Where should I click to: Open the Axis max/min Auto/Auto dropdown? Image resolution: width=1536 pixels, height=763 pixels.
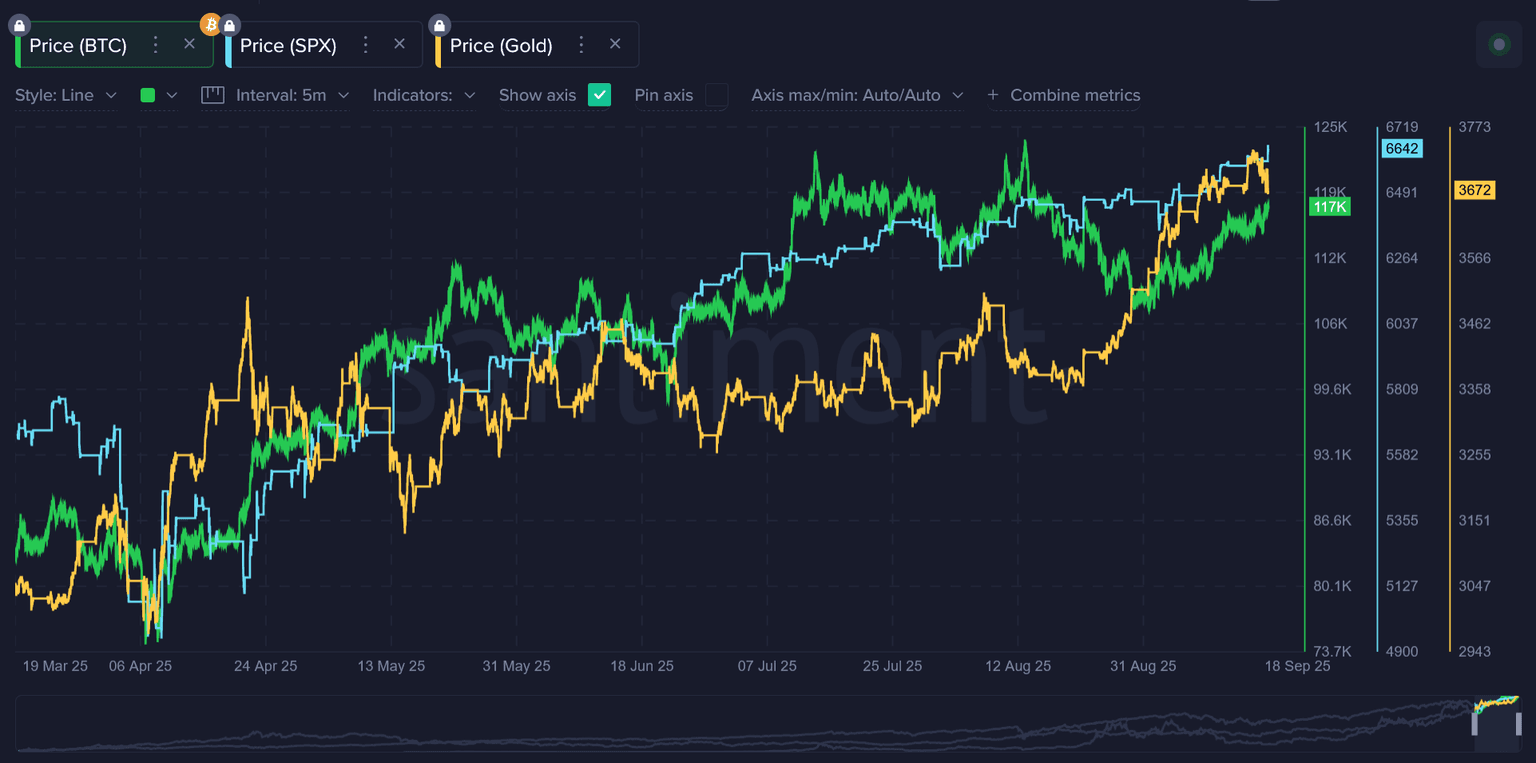tap(856, 95)
